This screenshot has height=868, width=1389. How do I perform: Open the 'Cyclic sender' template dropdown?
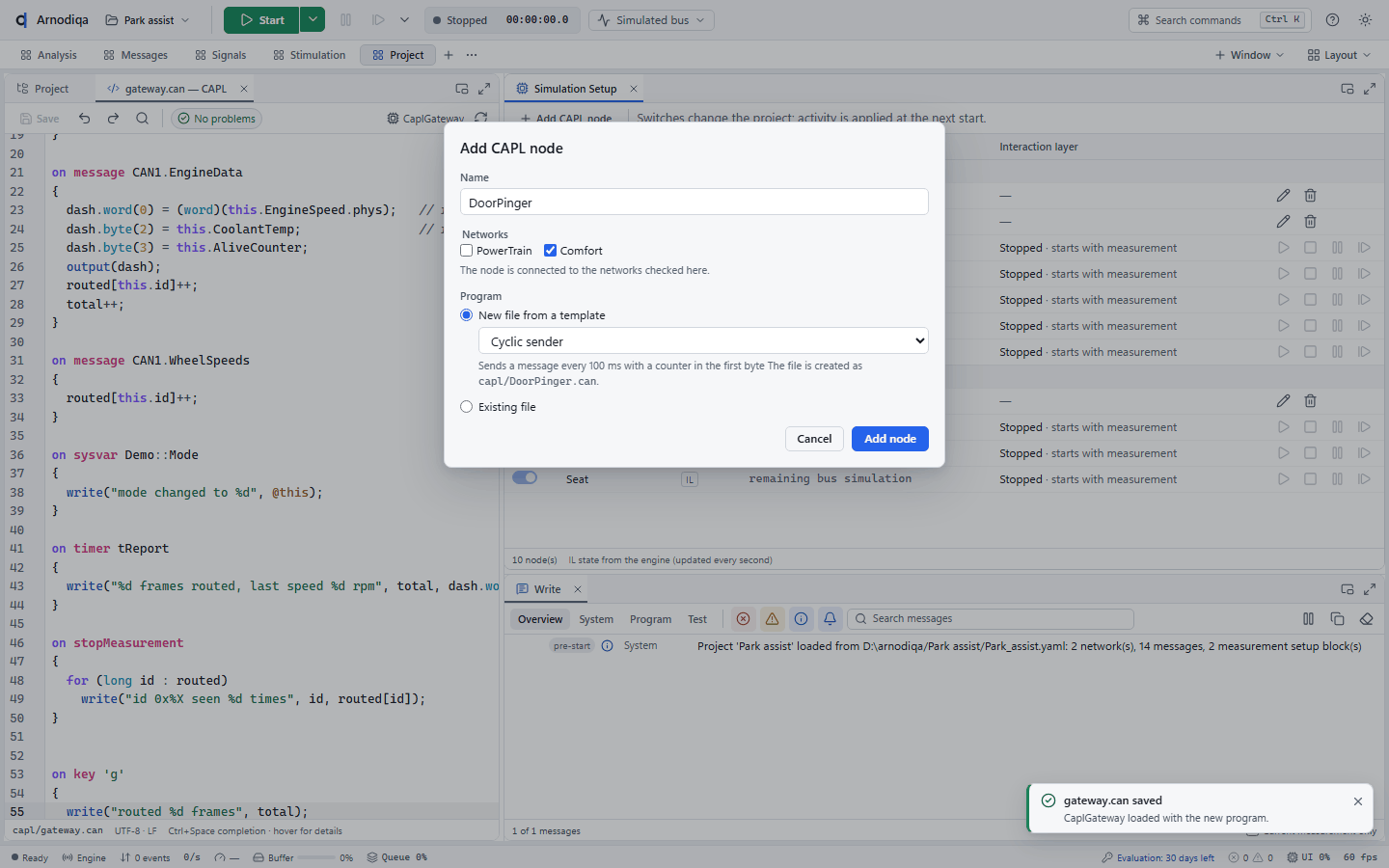703,341
